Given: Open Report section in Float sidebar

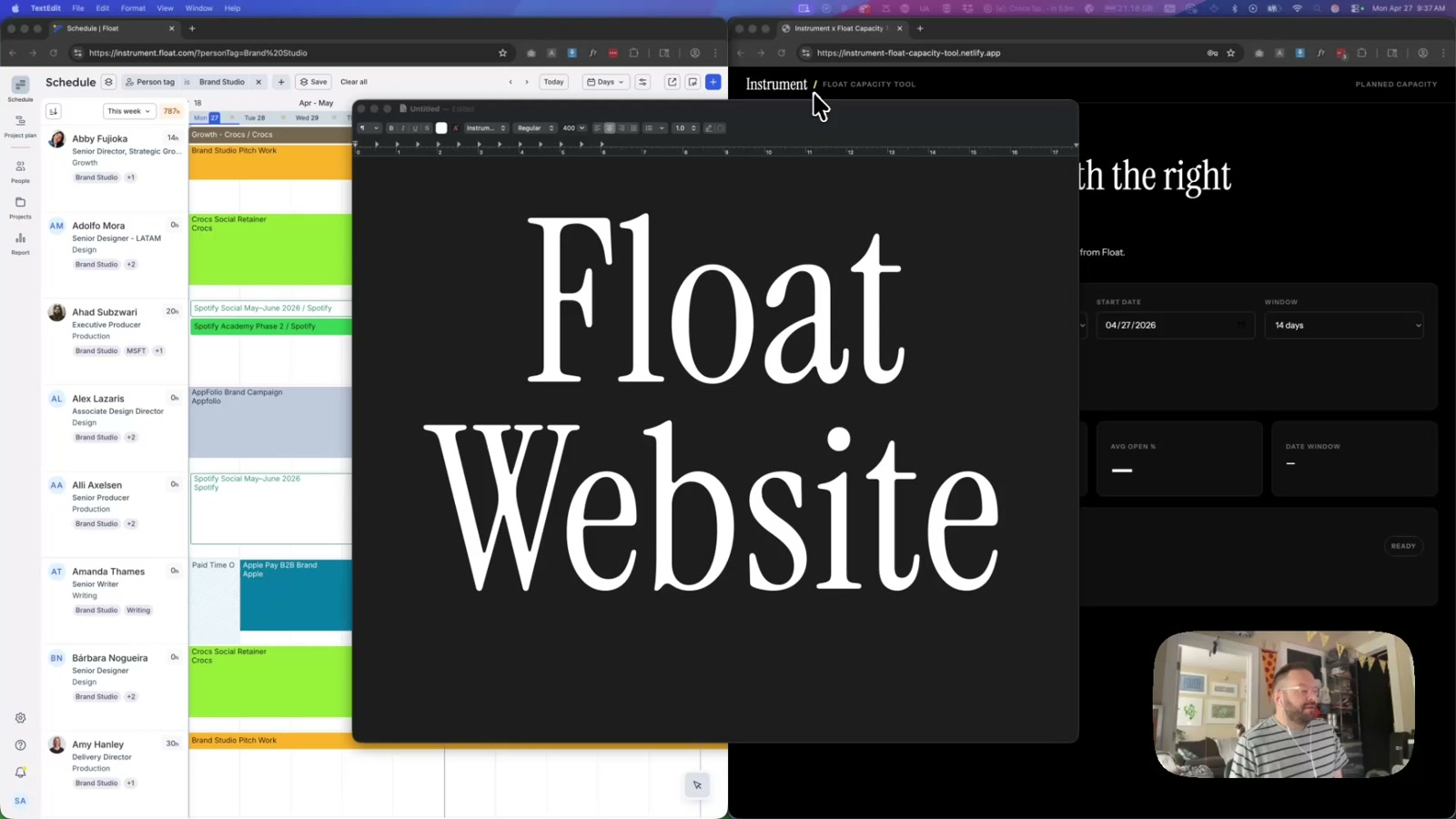Looking at the screenshot, I should pyautogui.click(x=20, y=243).
